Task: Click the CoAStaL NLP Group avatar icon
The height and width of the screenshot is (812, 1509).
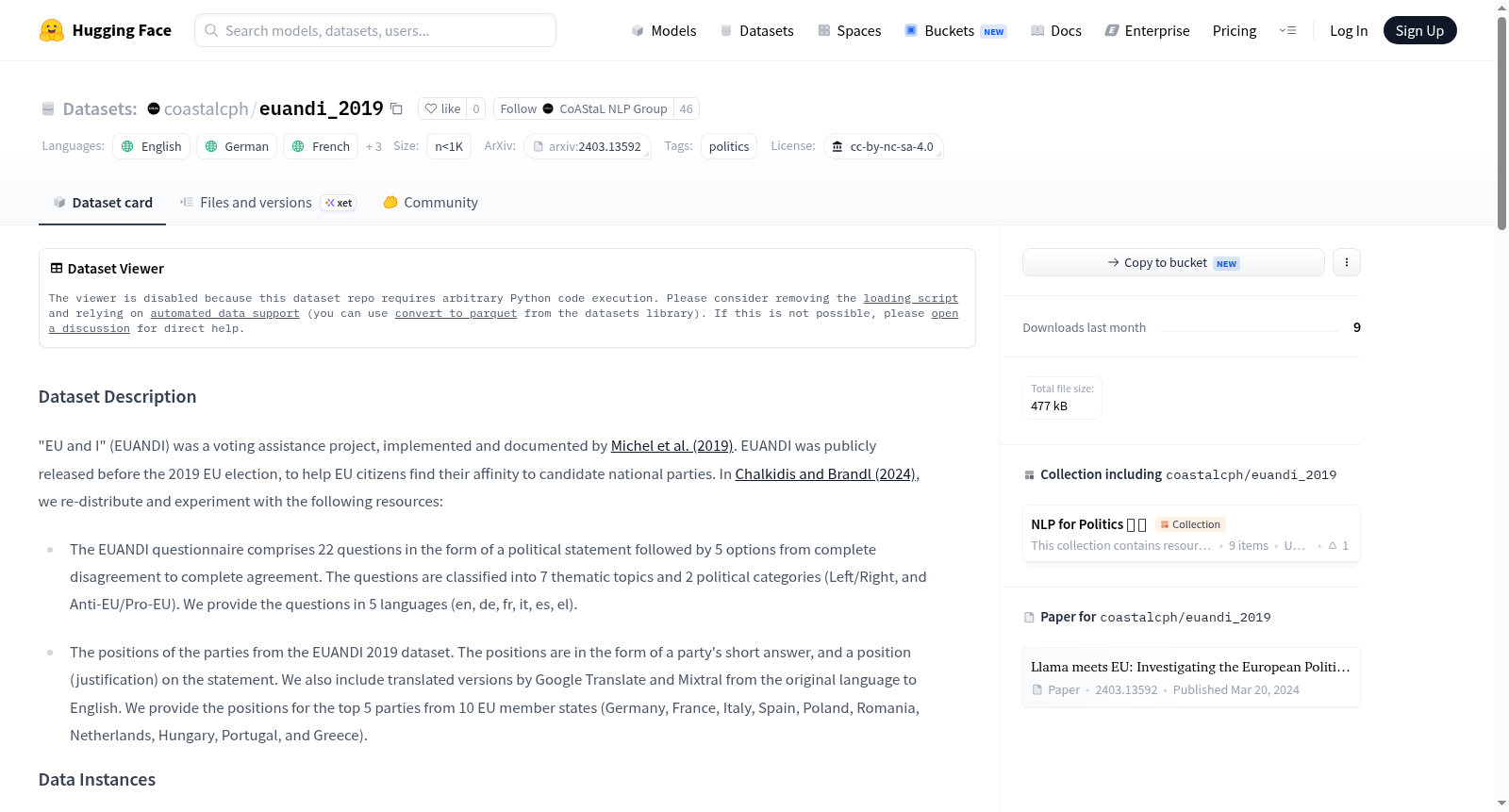Action: [548, 108]
